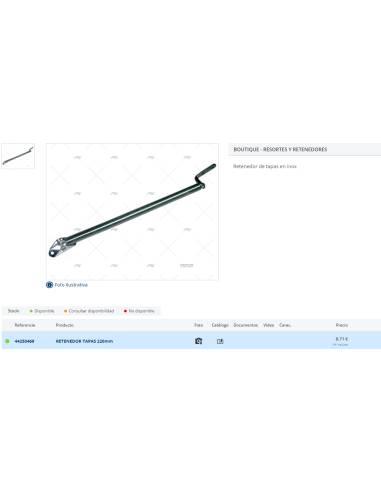Select the small product thumbnail image
The image size is (381, 492).
pyautogui.click(x=18, y=156)
